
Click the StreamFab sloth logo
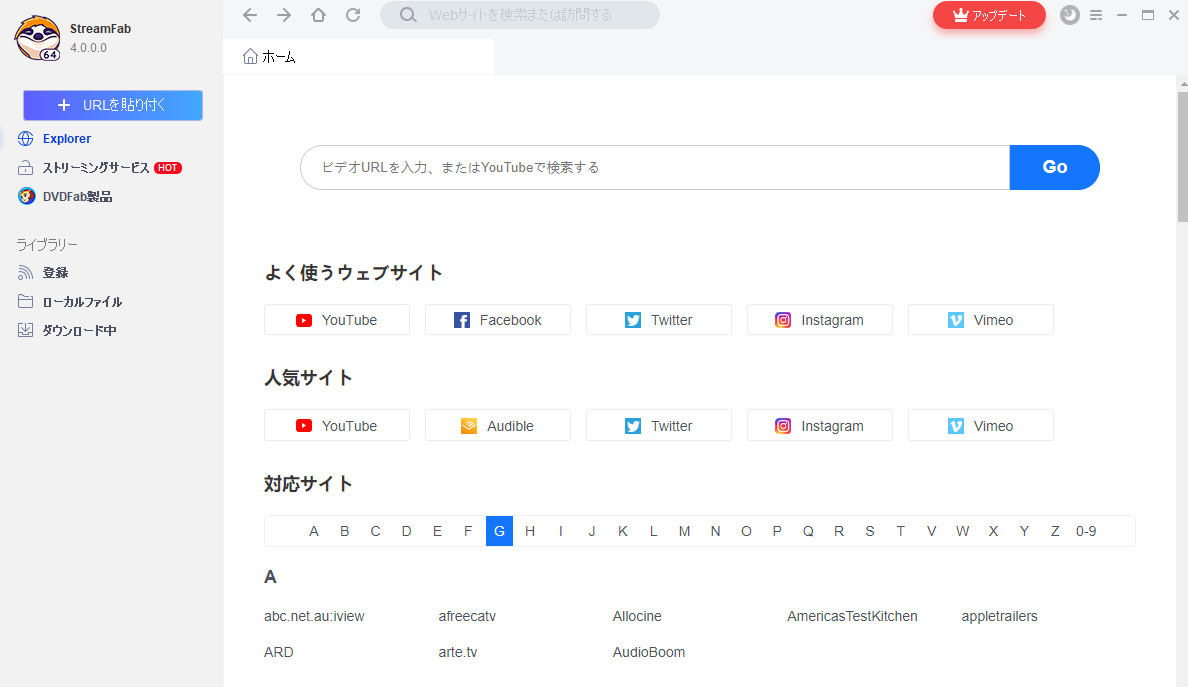pyautogui.click(x=37, y=38)
